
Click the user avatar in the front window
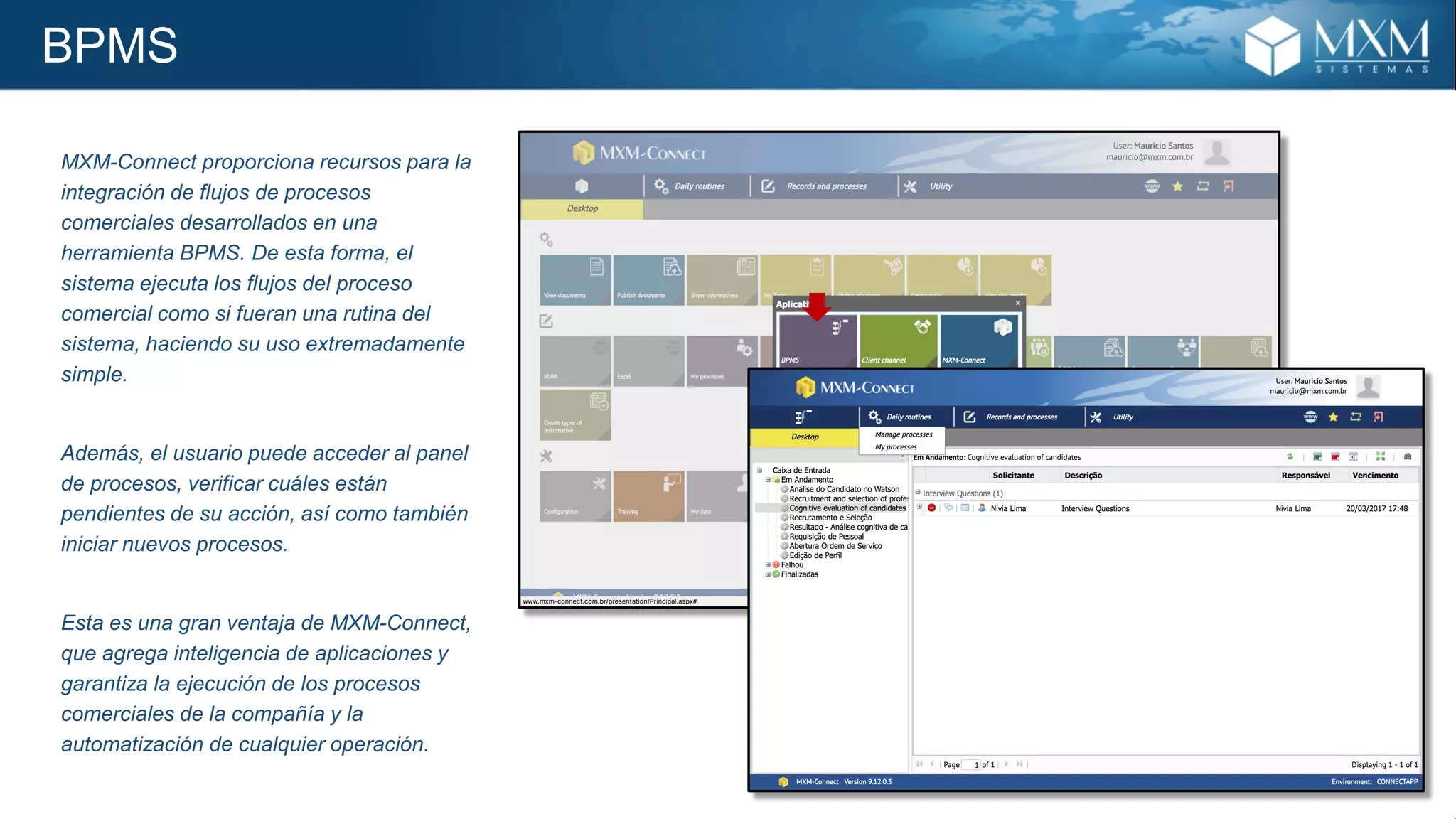click(1368, 387)
